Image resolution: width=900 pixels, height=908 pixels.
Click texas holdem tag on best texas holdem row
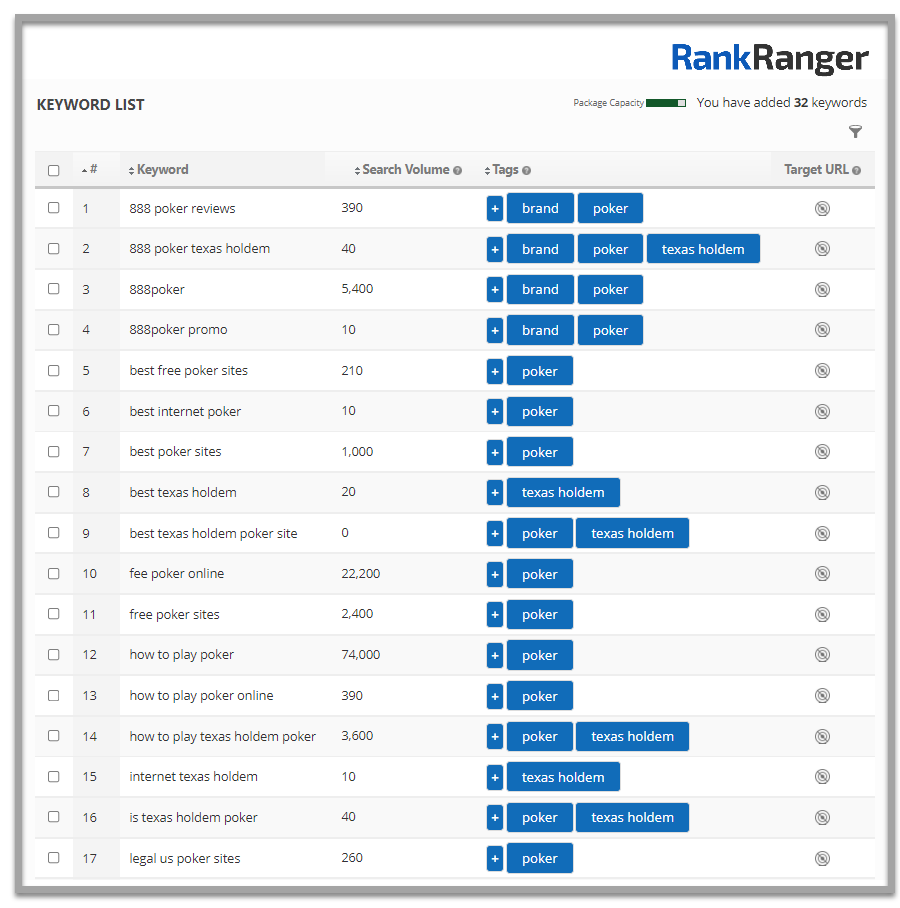pos(563,492)
